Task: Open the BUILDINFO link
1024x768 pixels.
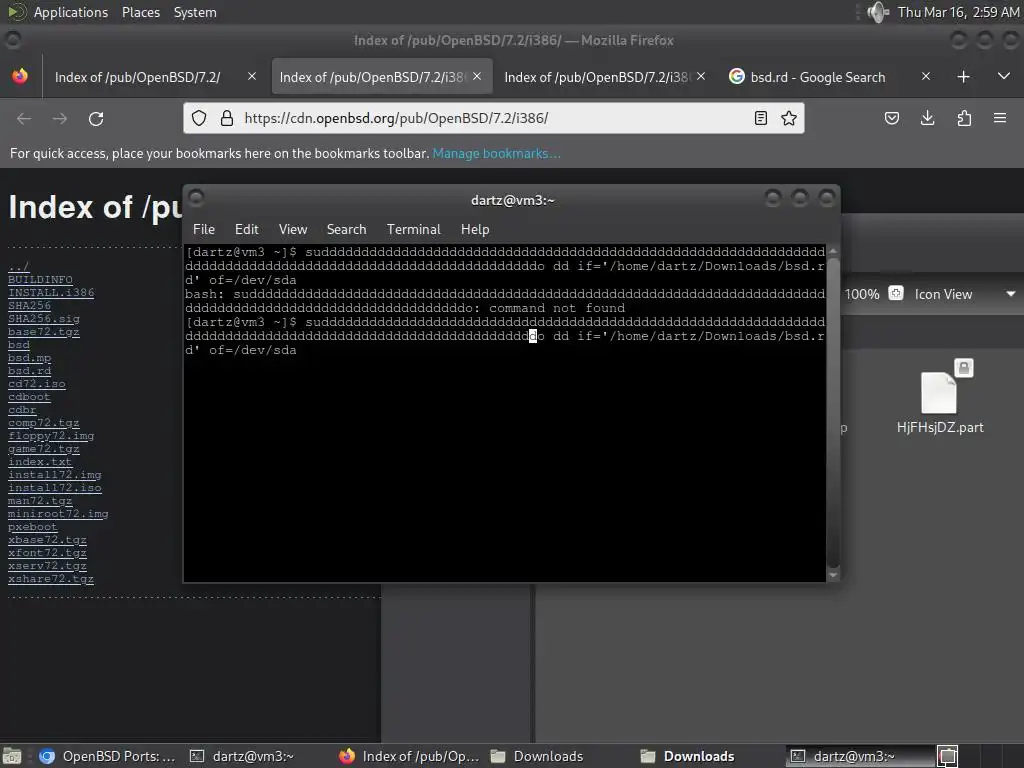Action: pos(40,280)
